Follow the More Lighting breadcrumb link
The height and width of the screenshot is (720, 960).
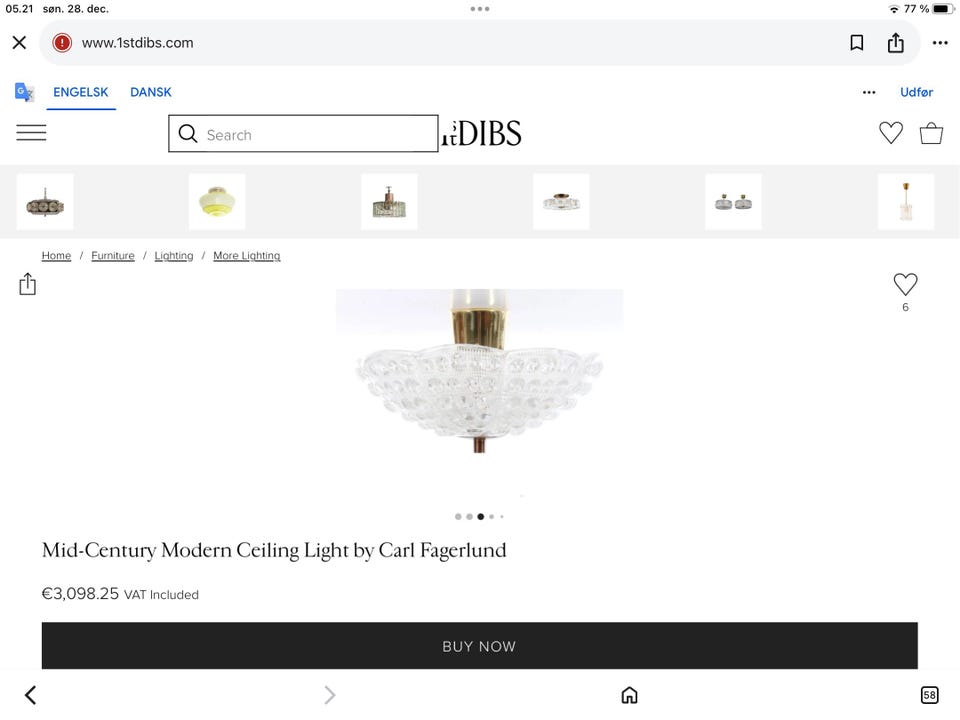[x=247, y=255]
